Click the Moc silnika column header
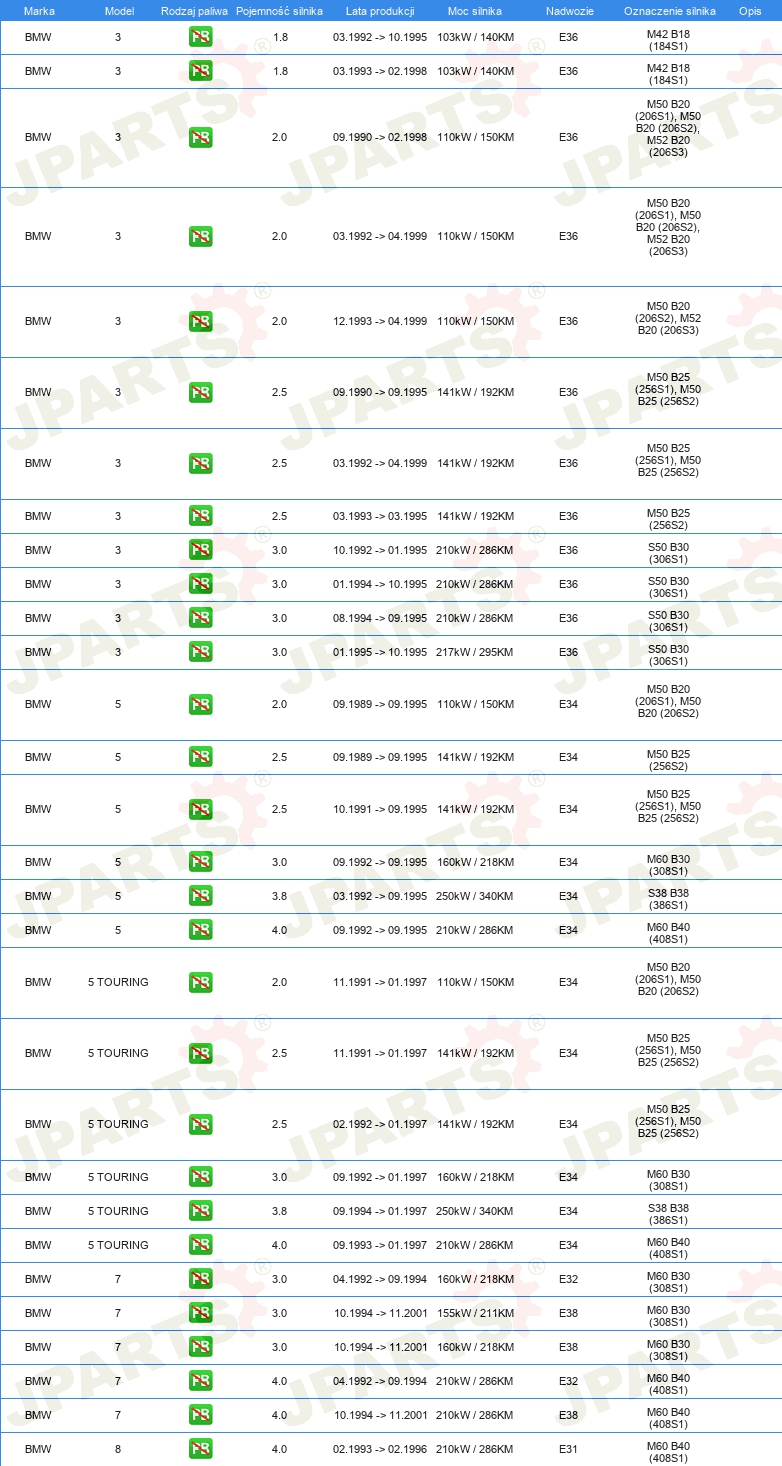The width and height of the screenshot is (782, 1466). [x=475, y=11]
